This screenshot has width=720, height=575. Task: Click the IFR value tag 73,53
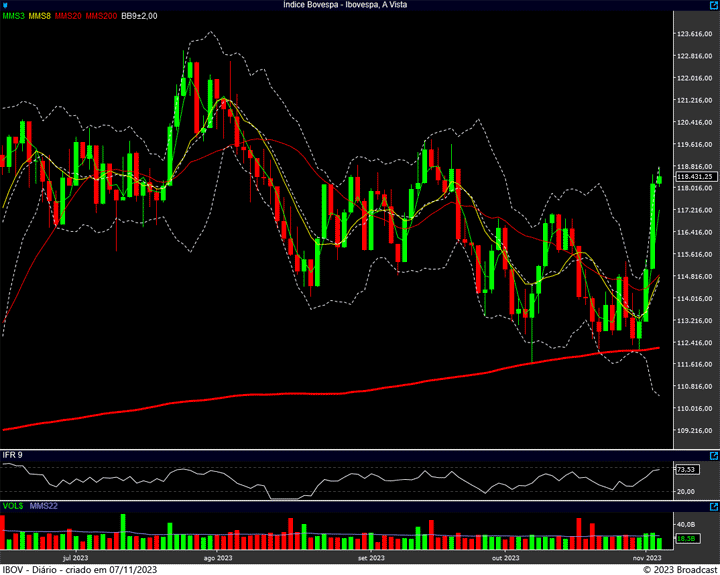[686, 469]
